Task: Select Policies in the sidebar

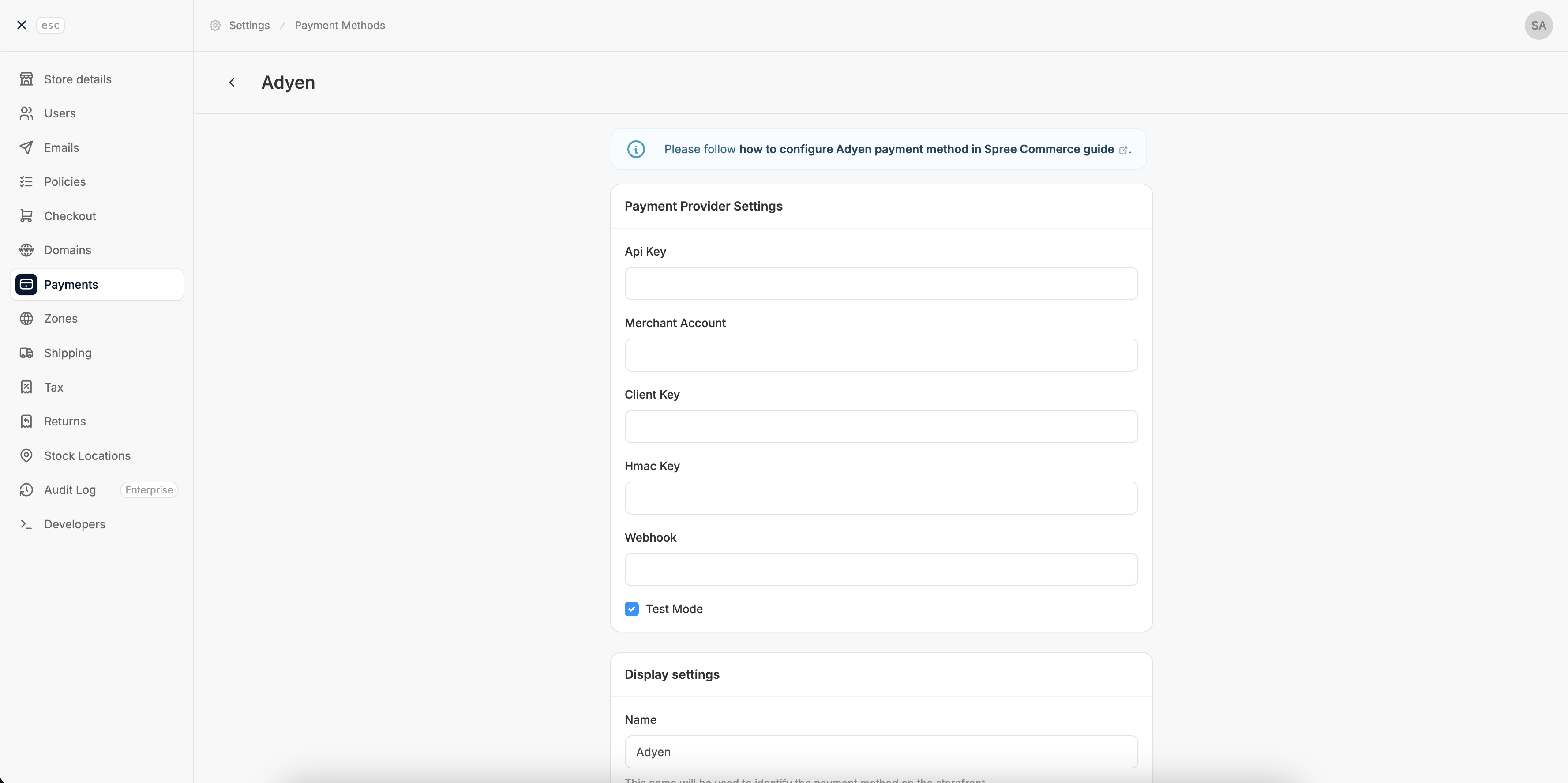Action: tap(64, 181)
